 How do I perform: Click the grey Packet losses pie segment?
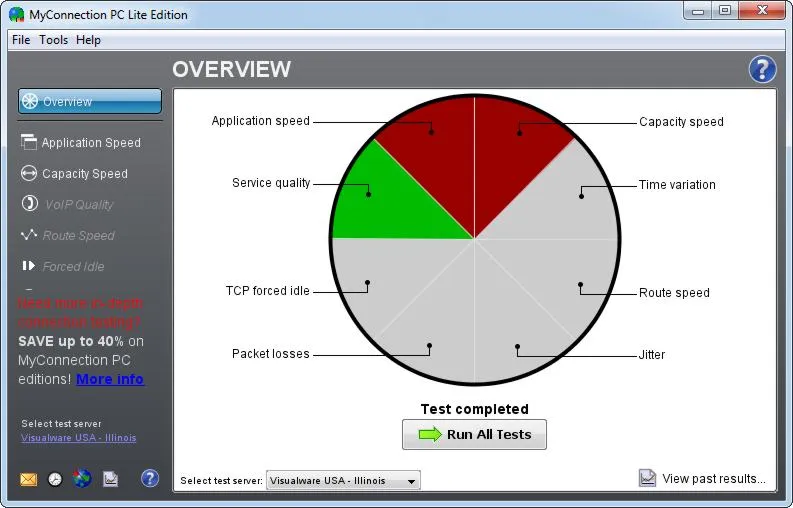click(x=439, y=324)
